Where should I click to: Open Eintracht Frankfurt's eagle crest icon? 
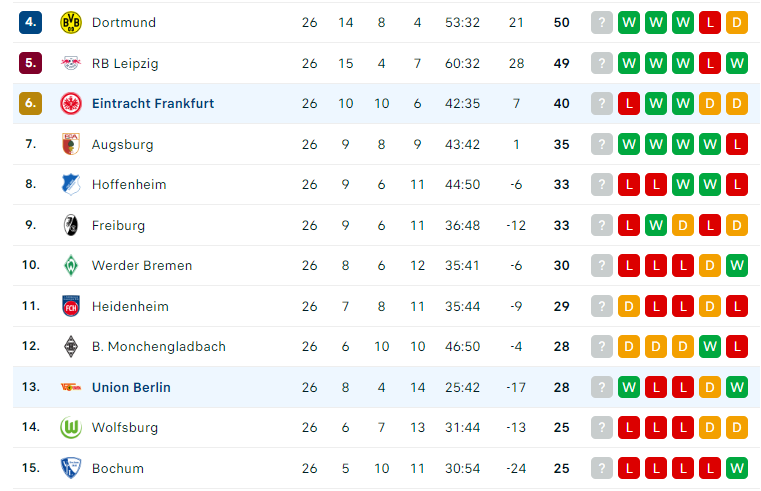click(x=71, y=103)
